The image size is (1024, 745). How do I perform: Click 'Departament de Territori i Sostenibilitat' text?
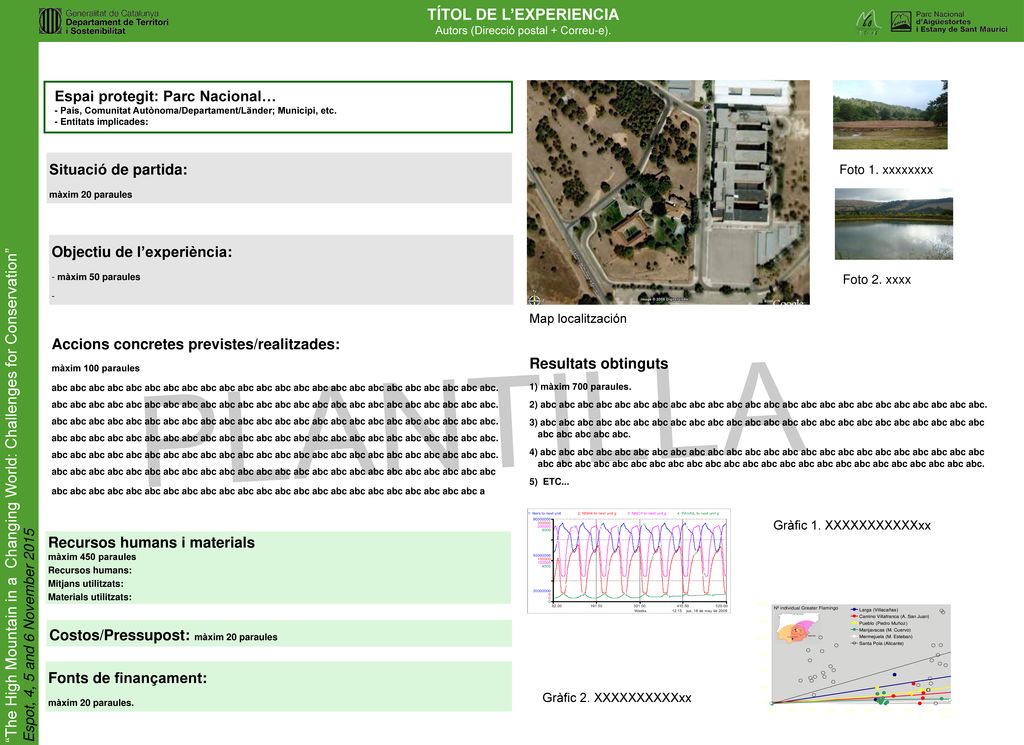pos(117,26)
